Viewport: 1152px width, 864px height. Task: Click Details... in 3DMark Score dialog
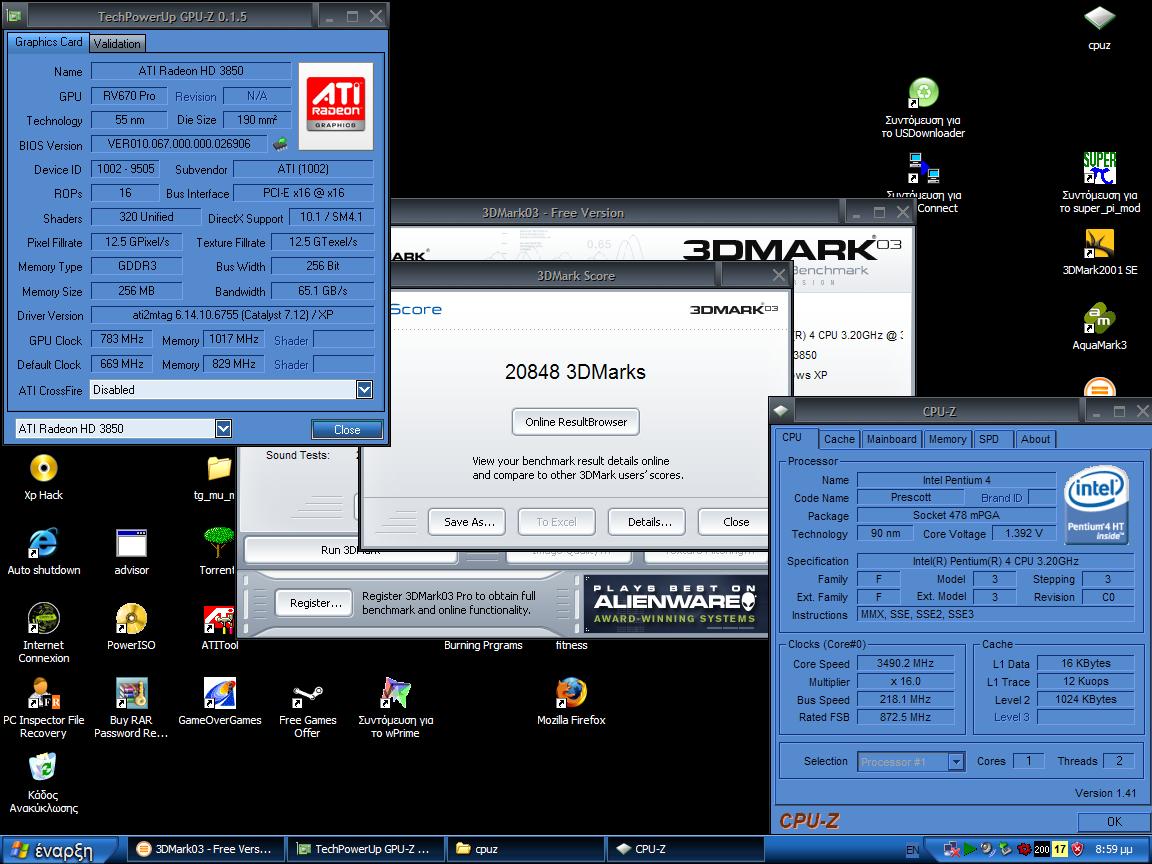648,522
